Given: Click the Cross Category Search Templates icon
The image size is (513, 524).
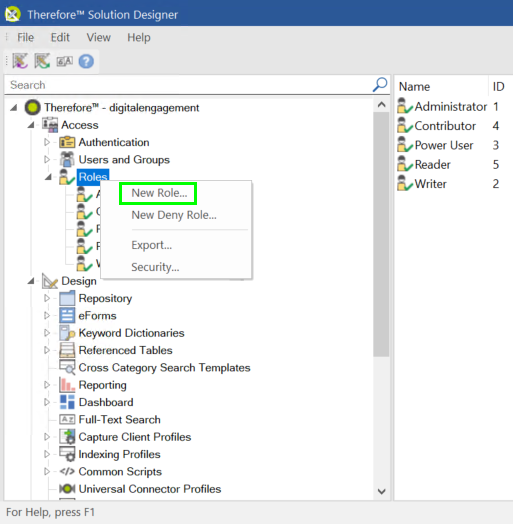Looking at the screenshot, I should [67, 367].
